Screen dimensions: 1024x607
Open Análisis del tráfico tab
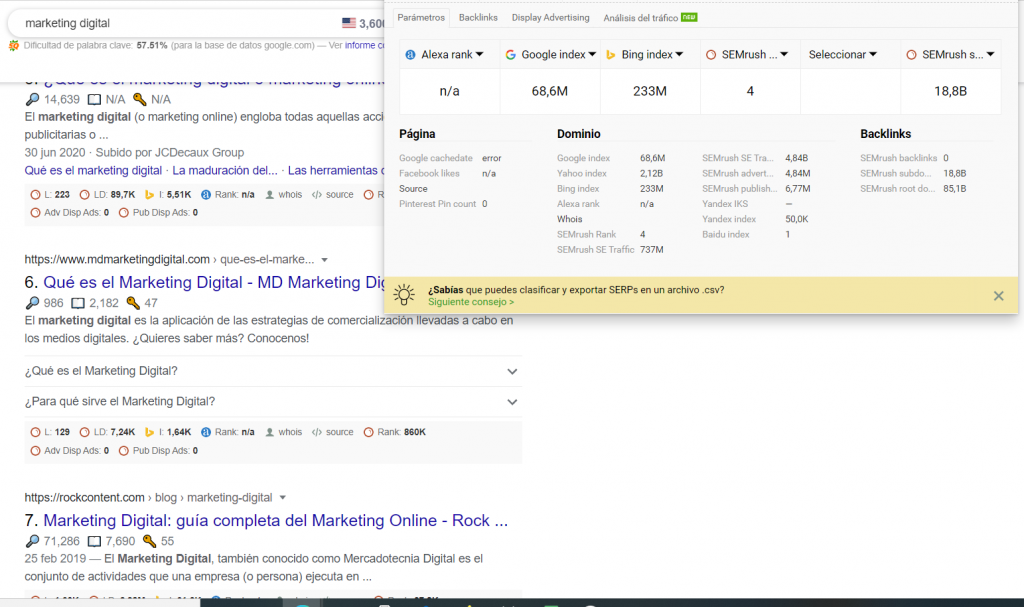tap(650, 18)
